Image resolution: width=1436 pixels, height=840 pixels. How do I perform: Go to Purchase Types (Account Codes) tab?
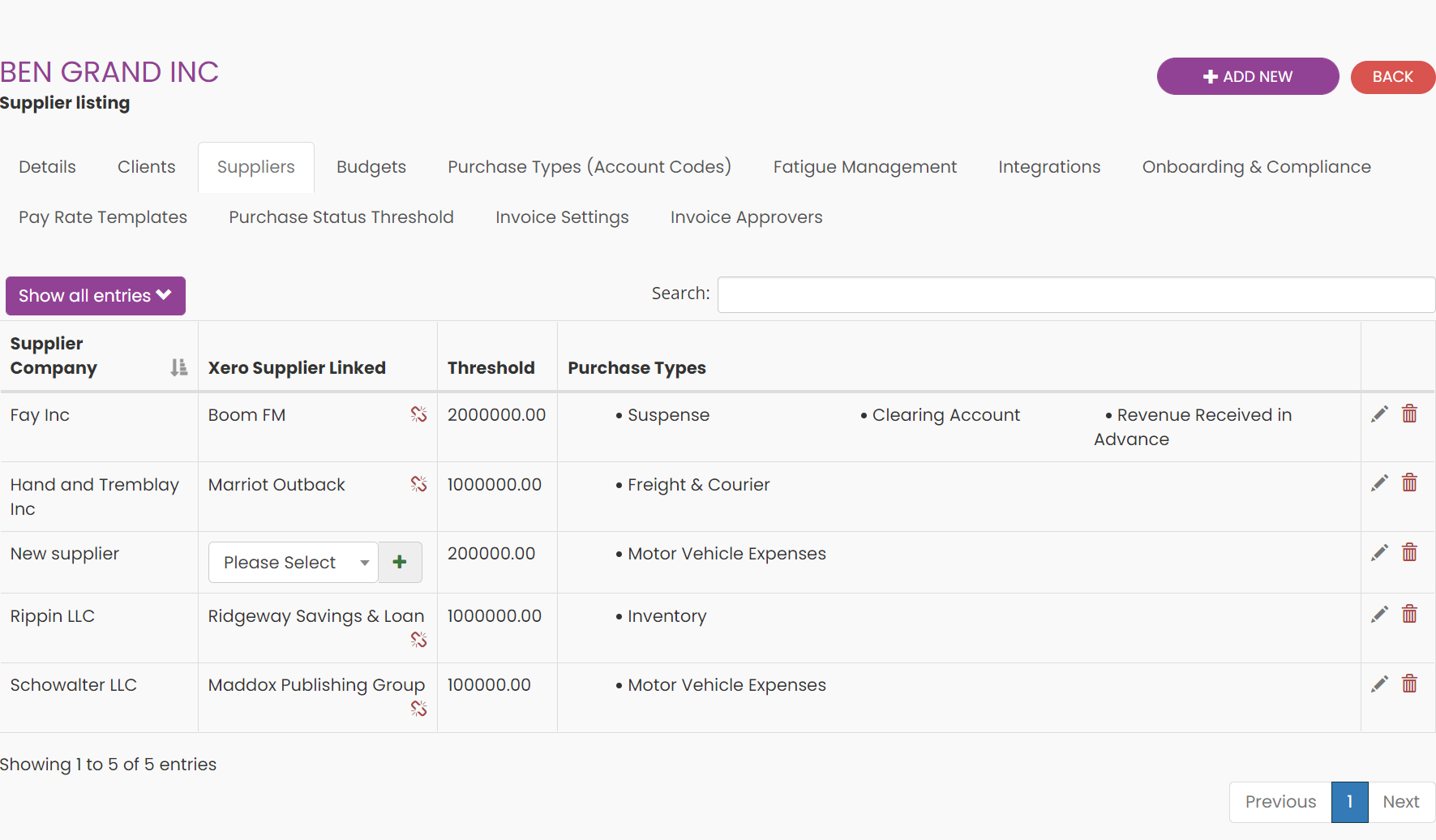pos(589,167)
